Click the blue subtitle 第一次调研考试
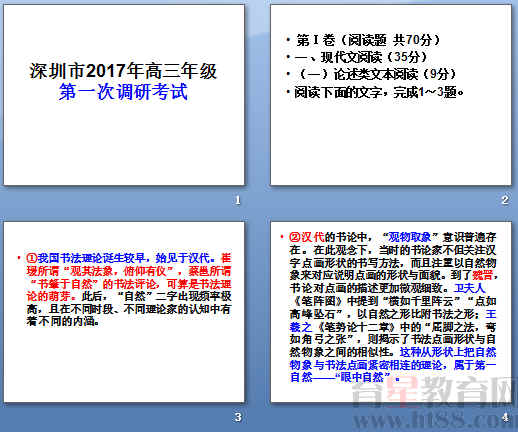Screen dimensions: 518x432 [x=123, y=92]
